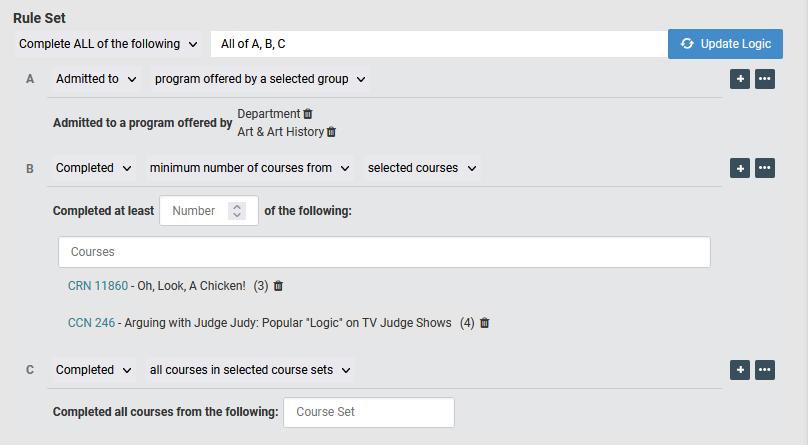This screenshot has width=808, height=445.
Task: Open the CRN 11860 course link
Action: tap(98, 285)
